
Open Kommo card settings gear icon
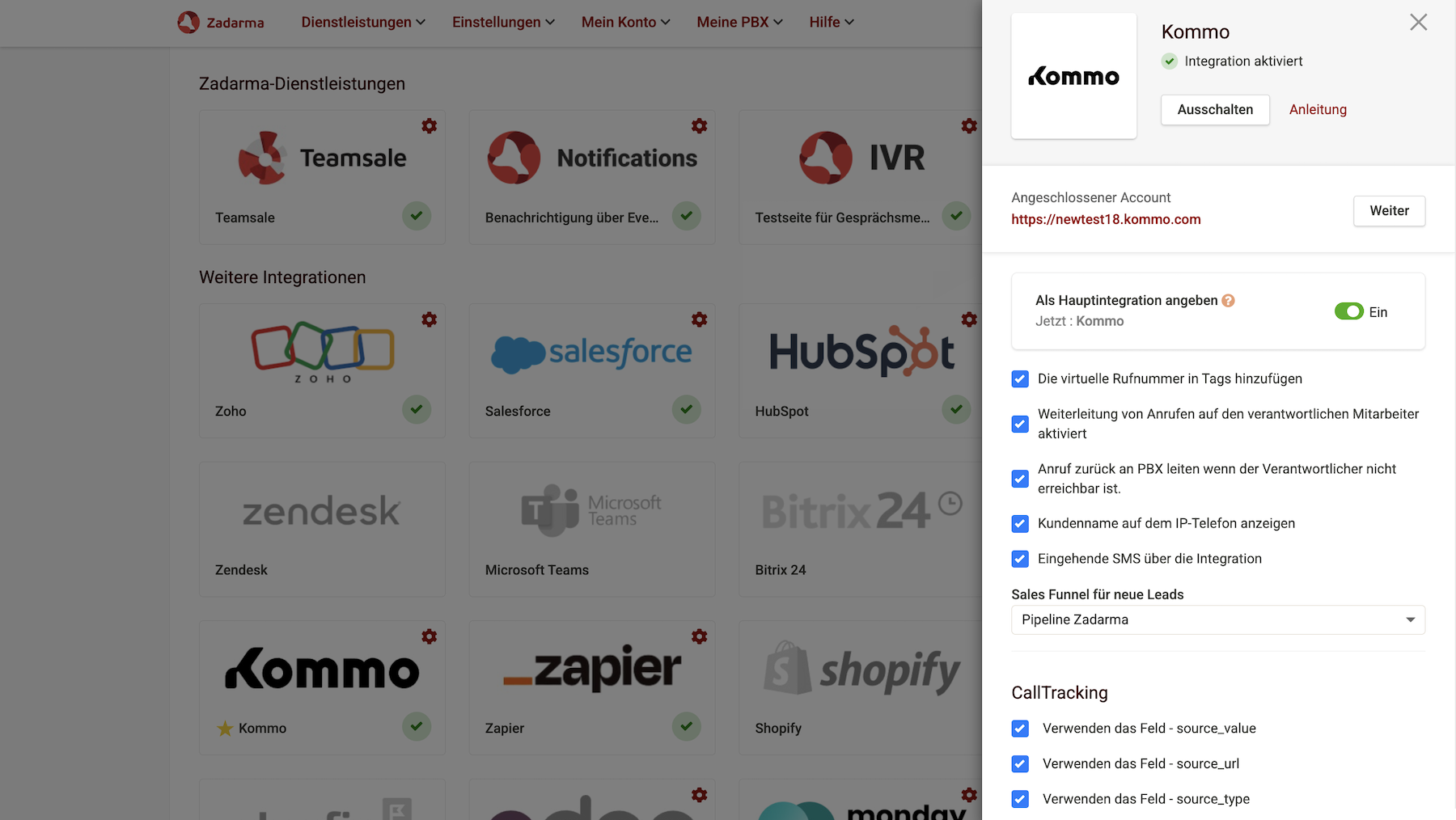[x=430, y=636]
